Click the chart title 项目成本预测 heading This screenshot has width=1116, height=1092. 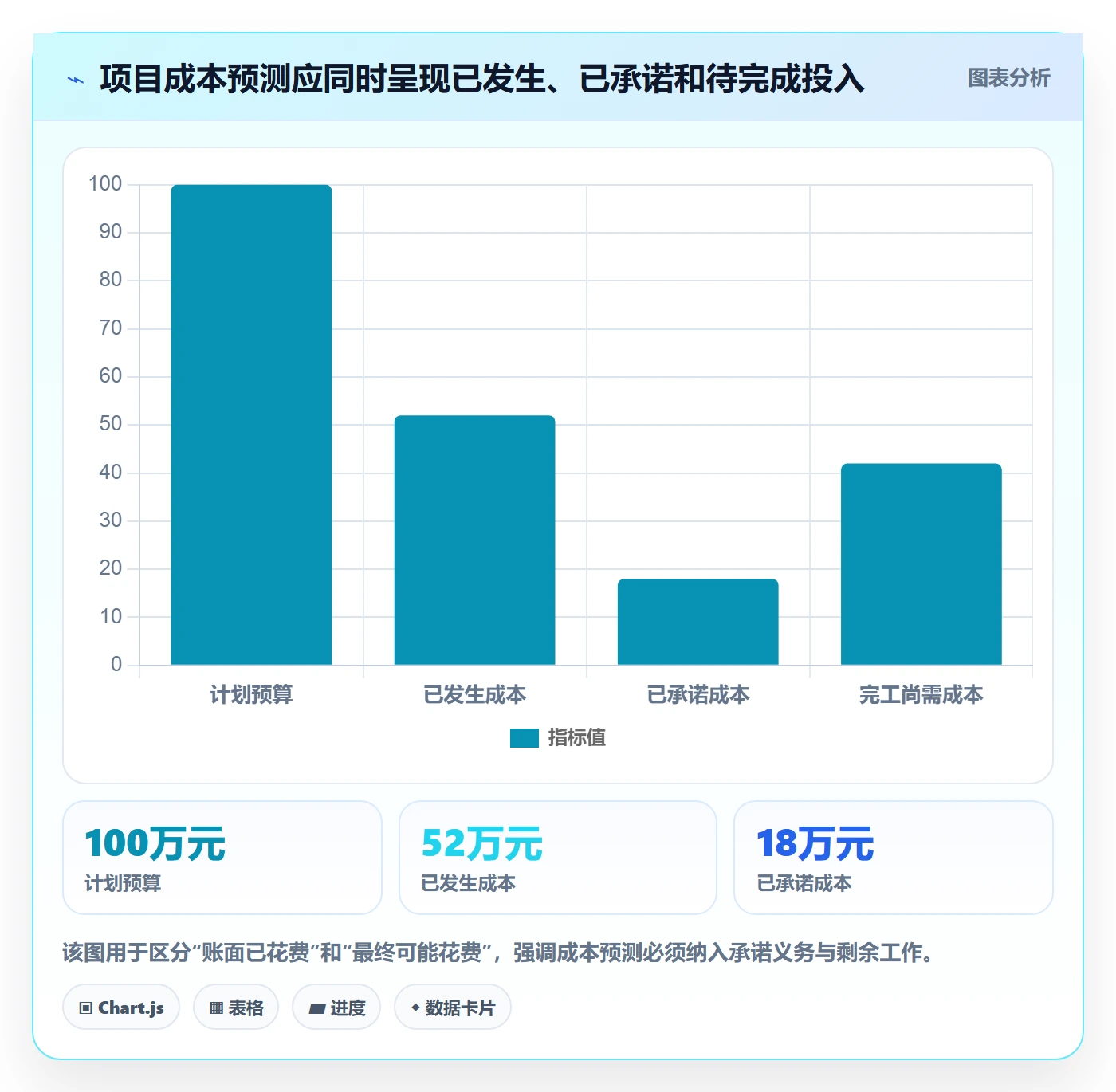point(482,80)
